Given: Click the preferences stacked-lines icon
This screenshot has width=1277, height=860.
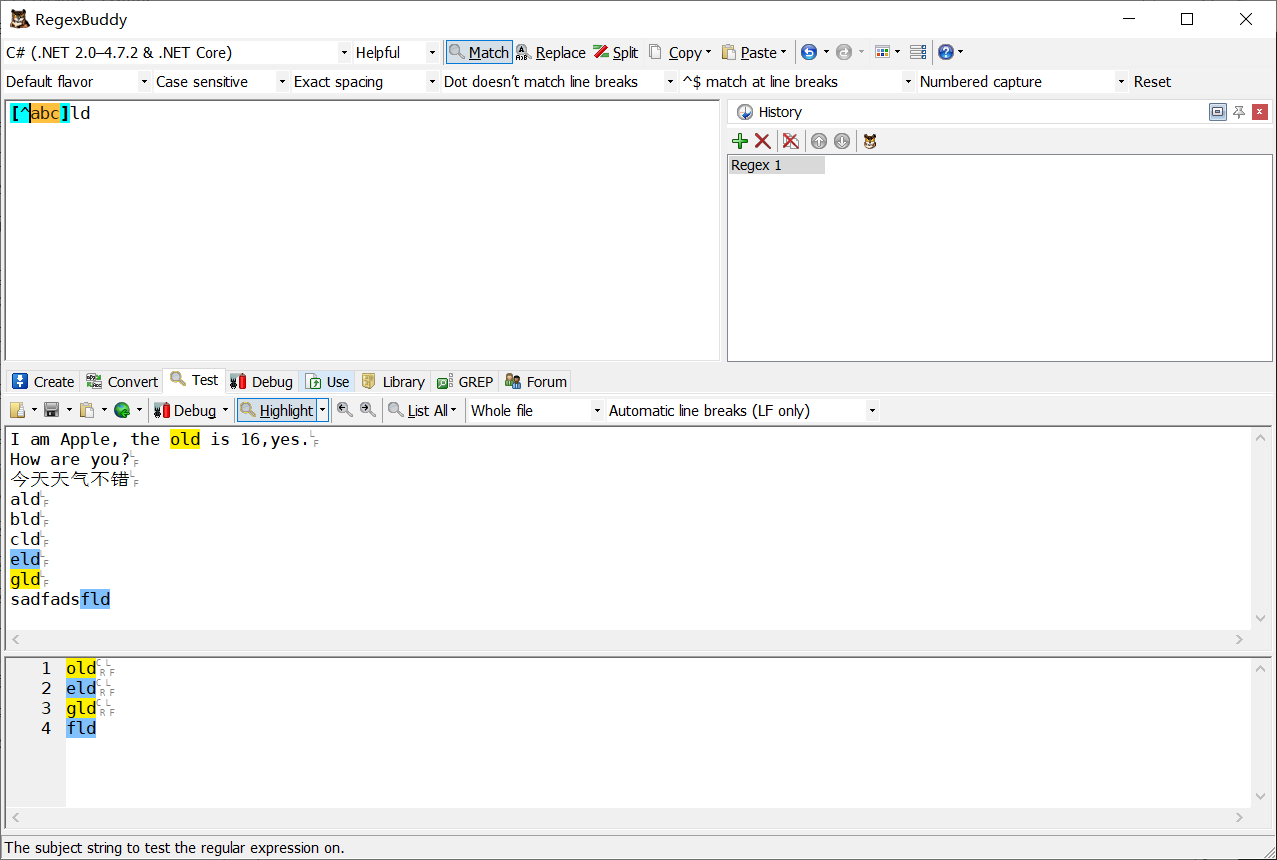Looking at the screenshot, I should point(917,52).
